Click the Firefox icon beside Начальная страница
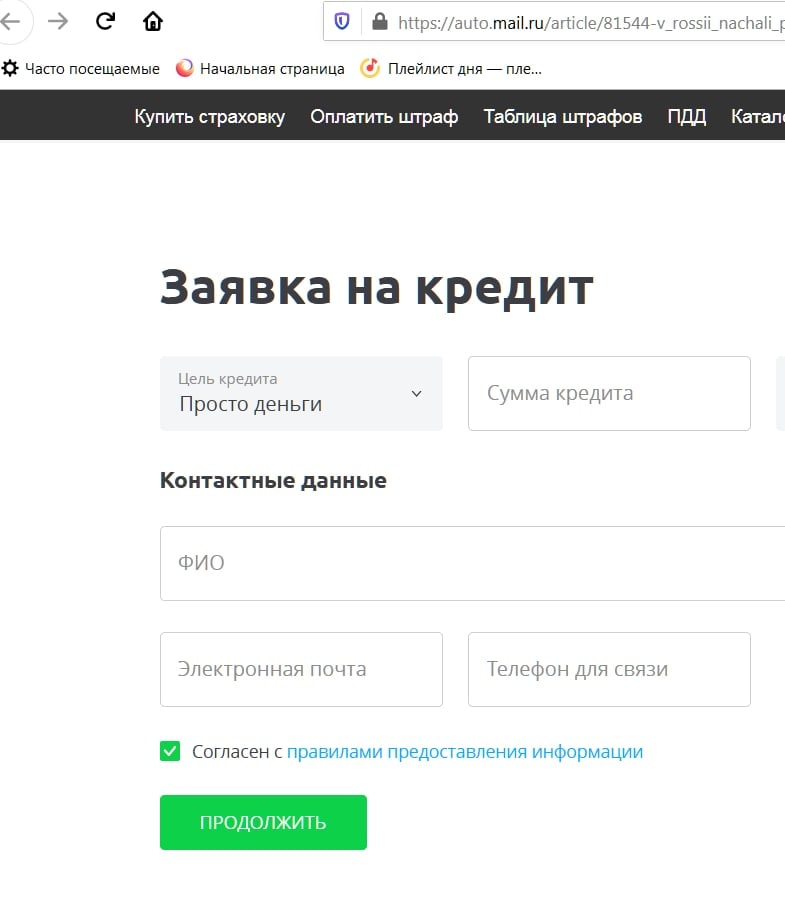Image resolution: width=785 pixels, height=919 pixels. [185, 69]
